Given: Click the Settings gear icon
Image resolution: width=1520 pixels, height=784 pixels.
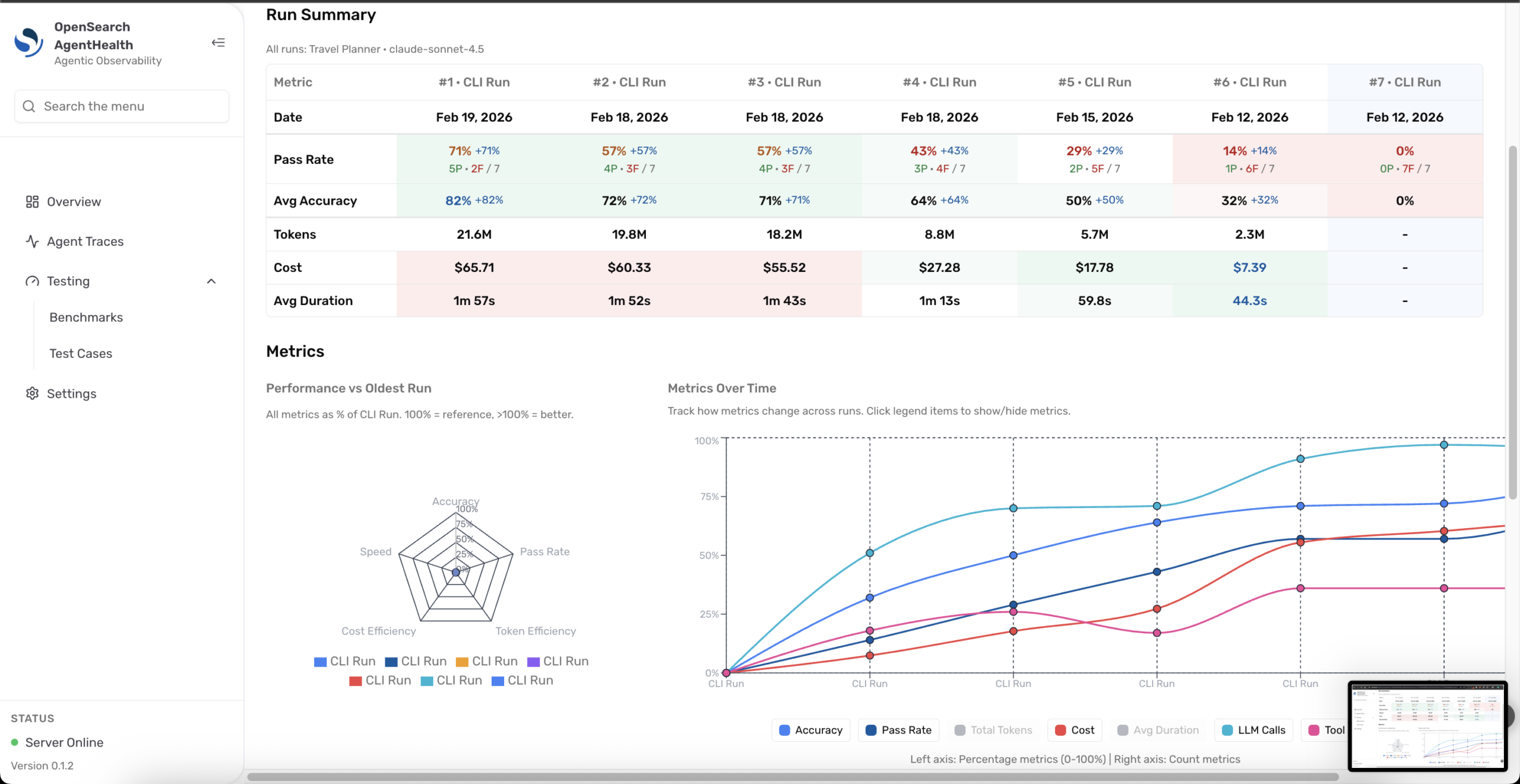Looking at the screenshot, I should pos(32,393).
